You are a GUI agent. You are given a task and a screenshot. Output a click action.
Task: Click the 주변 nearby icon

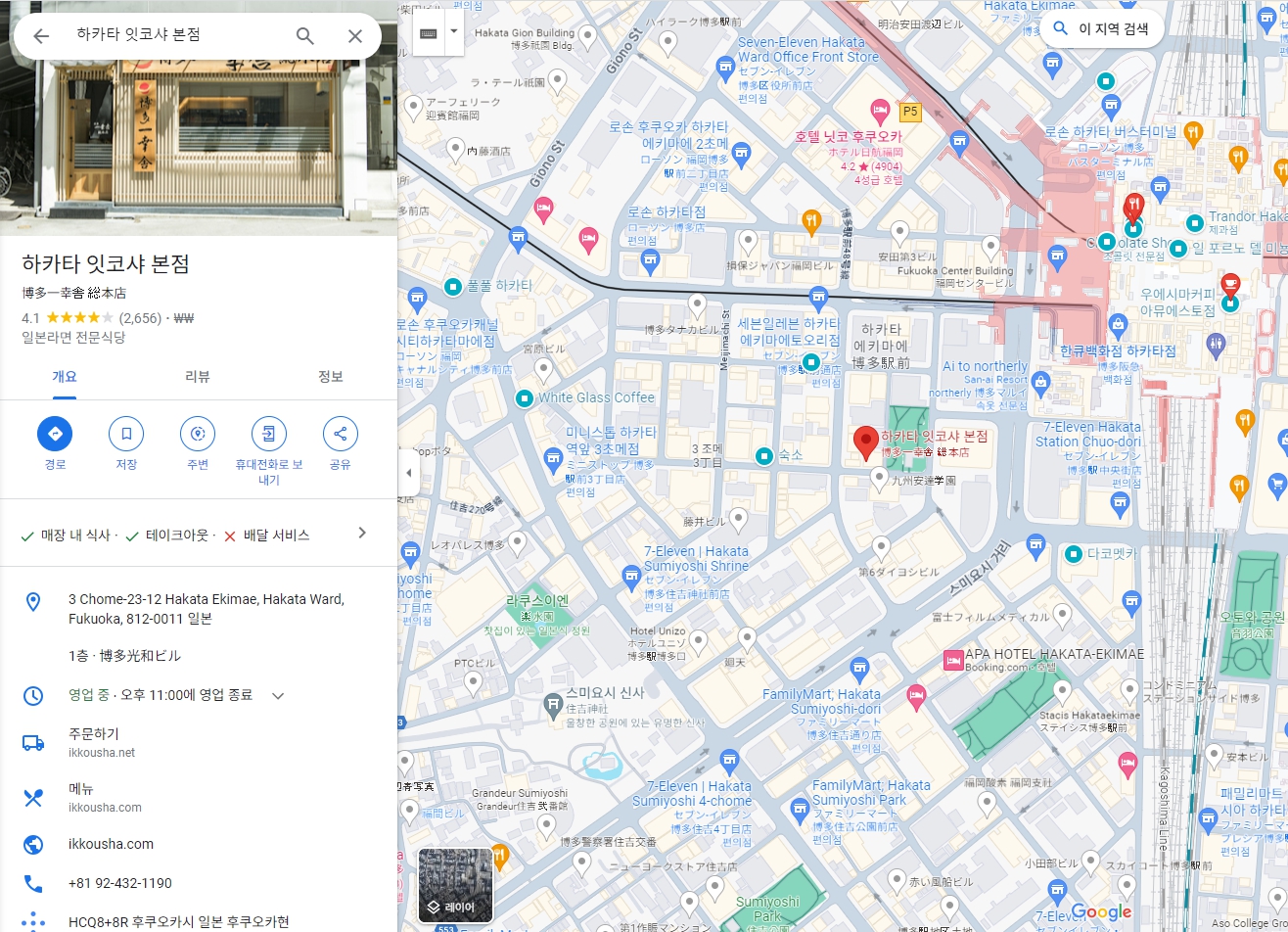(198, 433)
